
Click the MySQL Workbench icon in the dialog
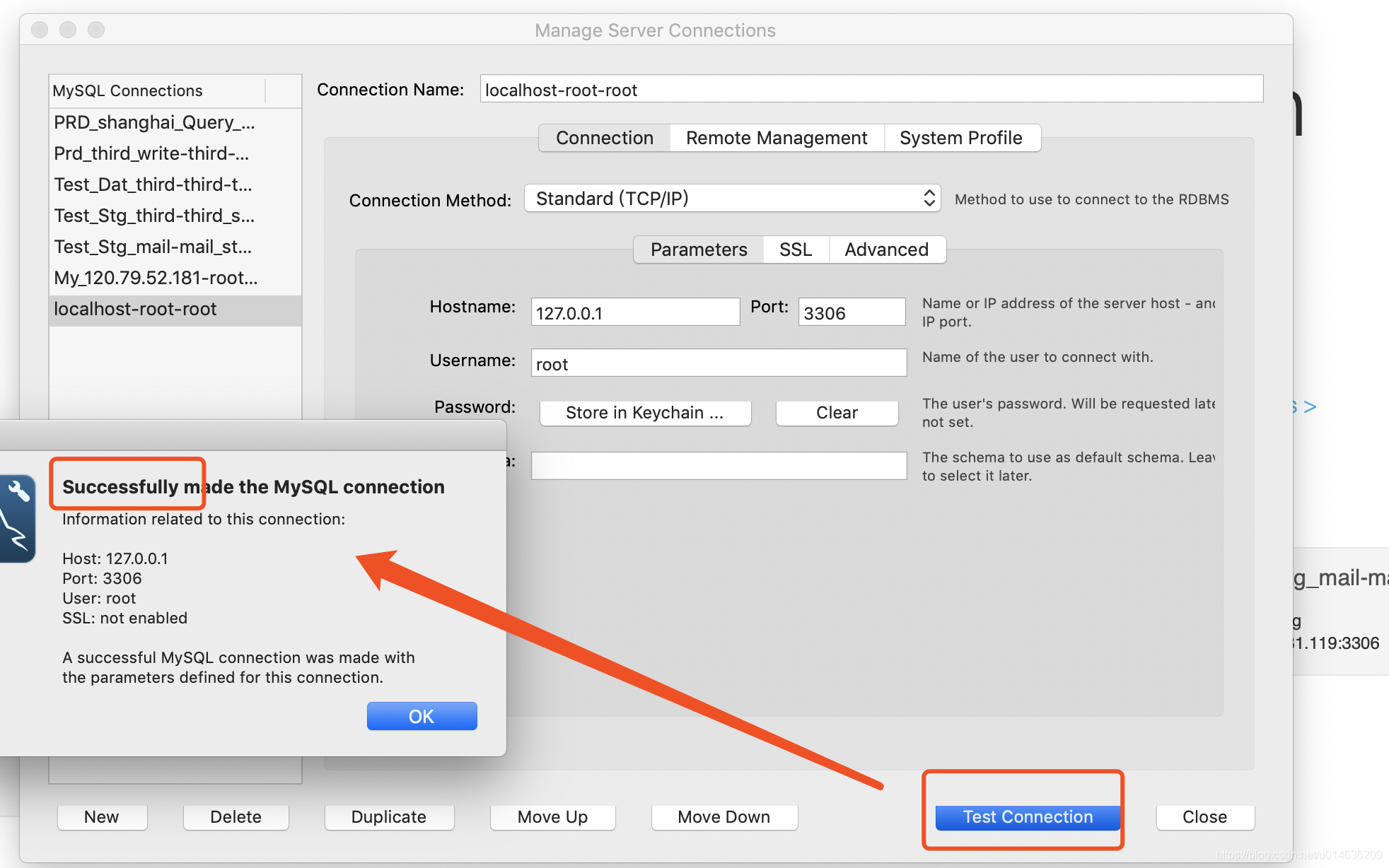(x=17, y=519)
